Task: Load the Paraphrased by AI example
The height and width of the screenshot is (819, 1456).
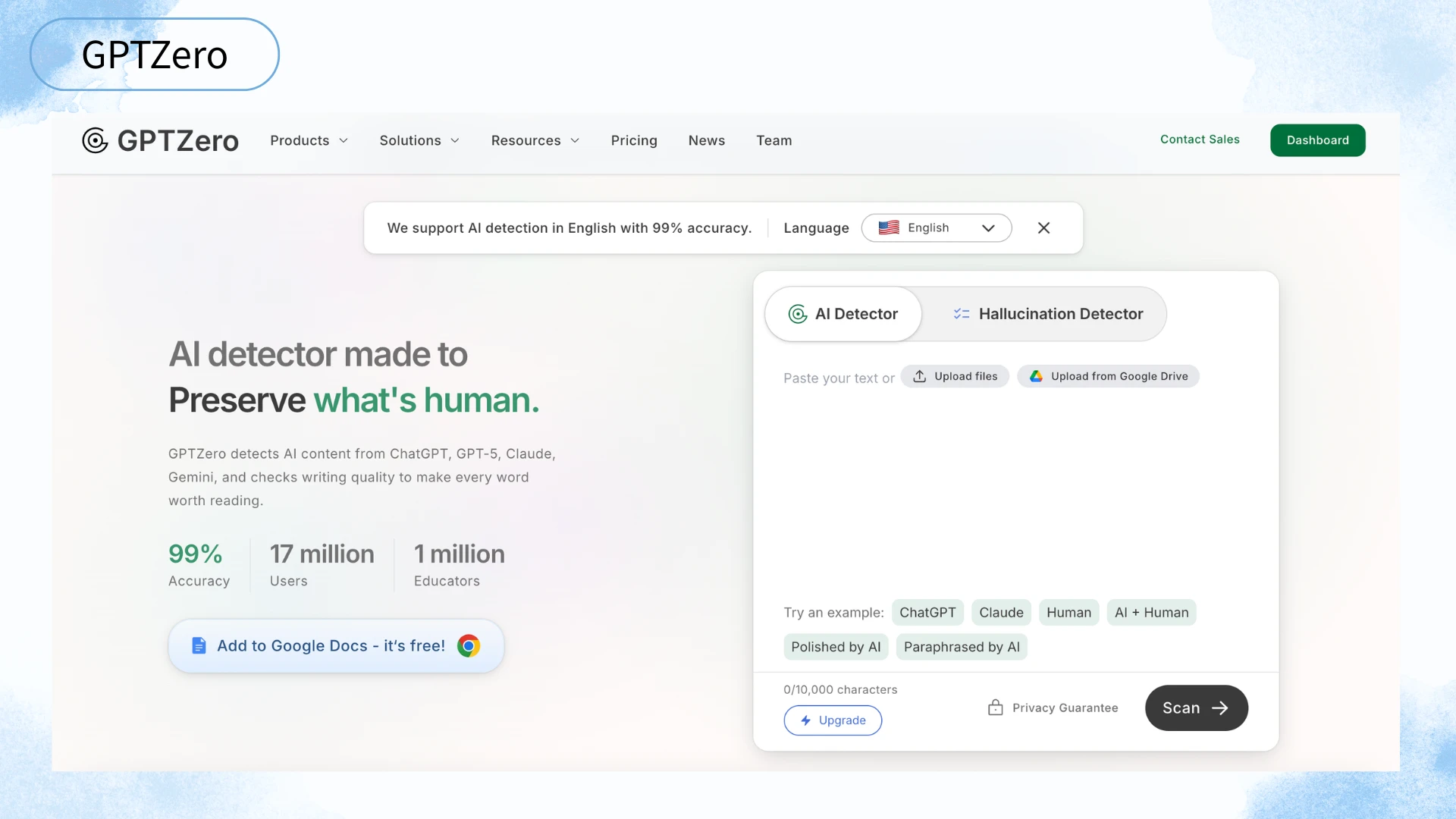Action: coord(962,647)
